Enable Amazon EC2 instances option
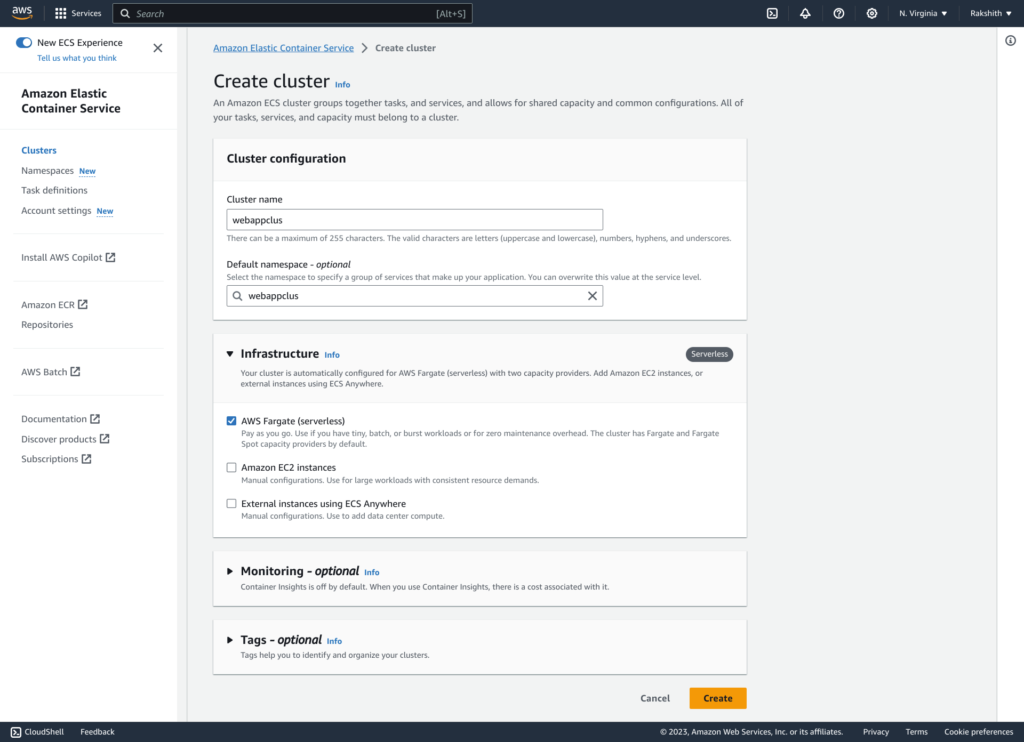 tap(231, 467)
